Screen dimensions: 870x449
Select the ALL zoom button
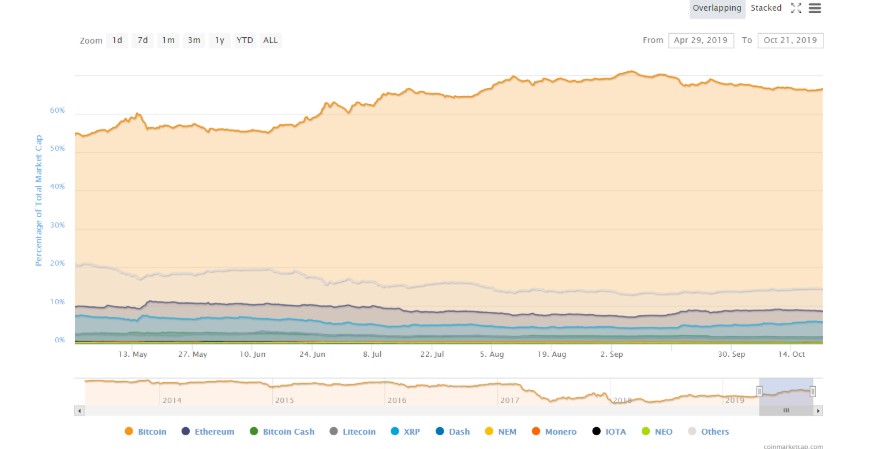270,41
